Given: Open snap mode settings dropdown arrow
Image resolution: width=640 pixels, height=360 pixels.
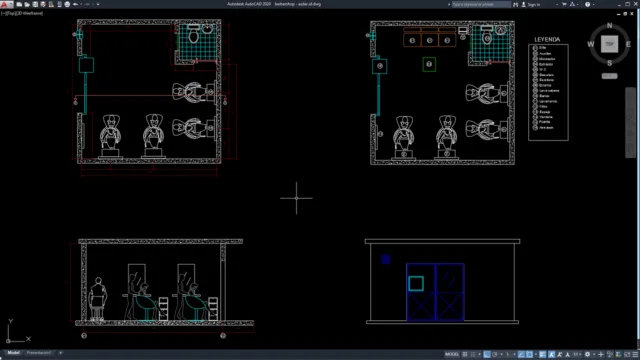Looking at the screenshot, I should tap(480, 355).
